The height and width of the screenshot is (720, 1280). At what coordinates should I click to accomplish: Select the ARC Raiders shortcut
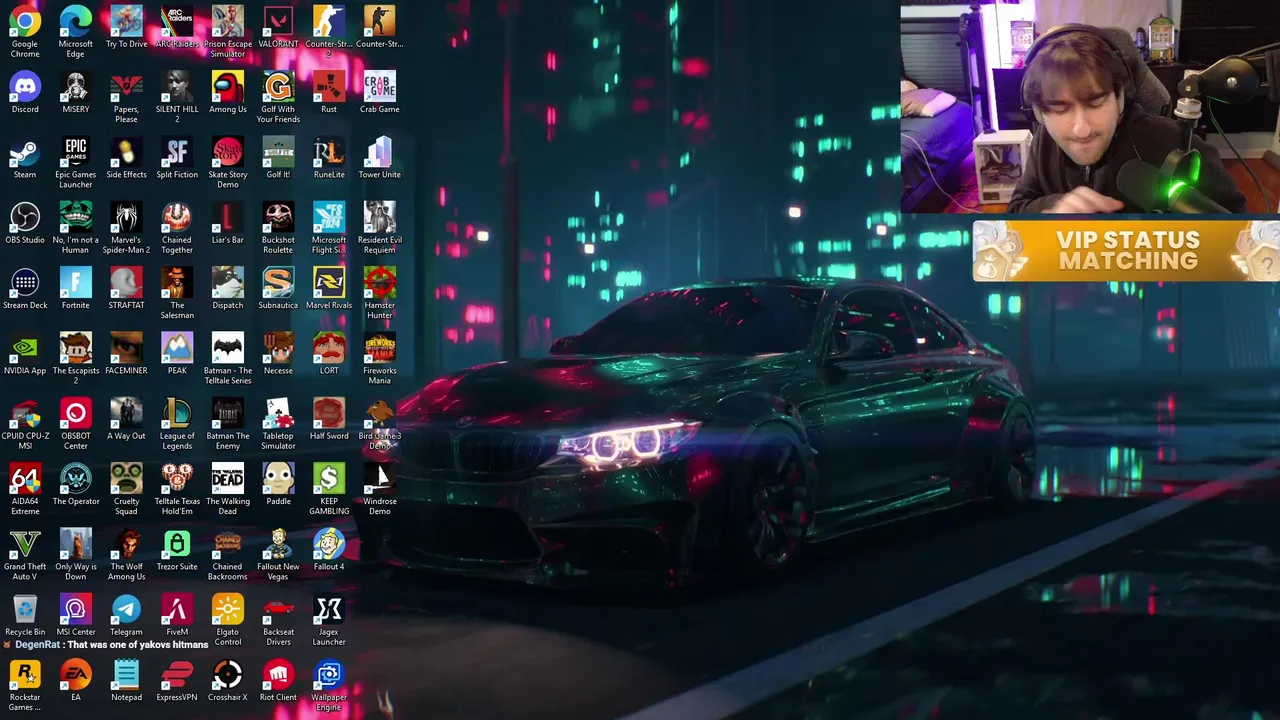pyautogui.click(x=177, y=26)
